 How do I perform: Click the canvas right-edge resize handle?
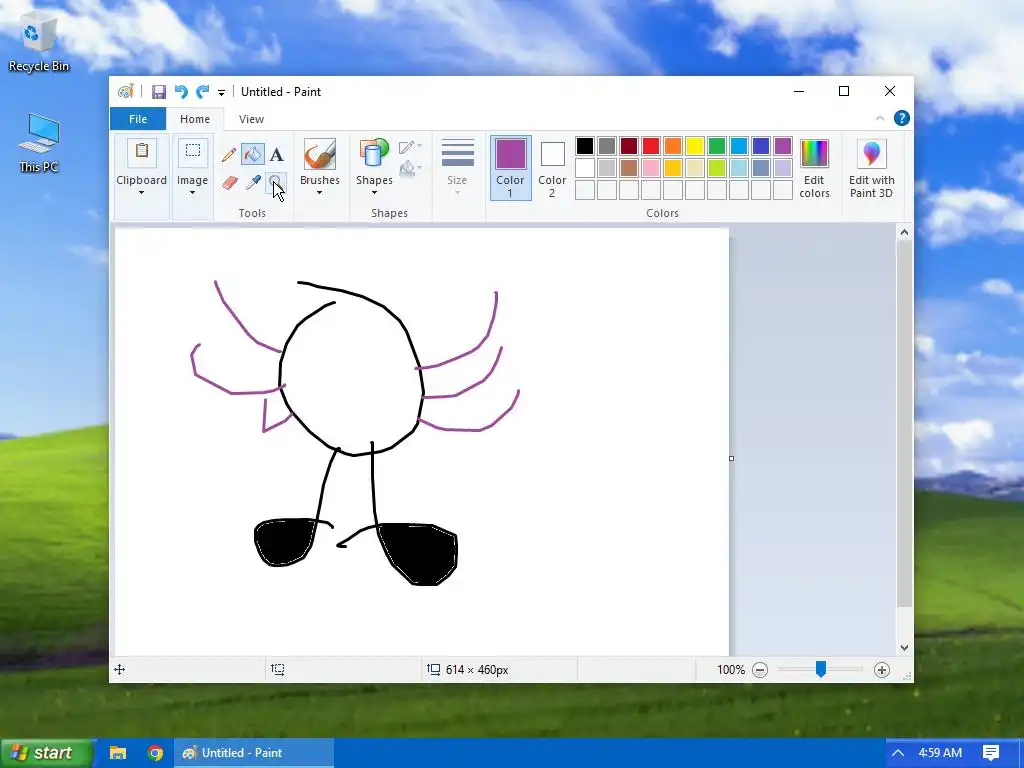(731, 458)
